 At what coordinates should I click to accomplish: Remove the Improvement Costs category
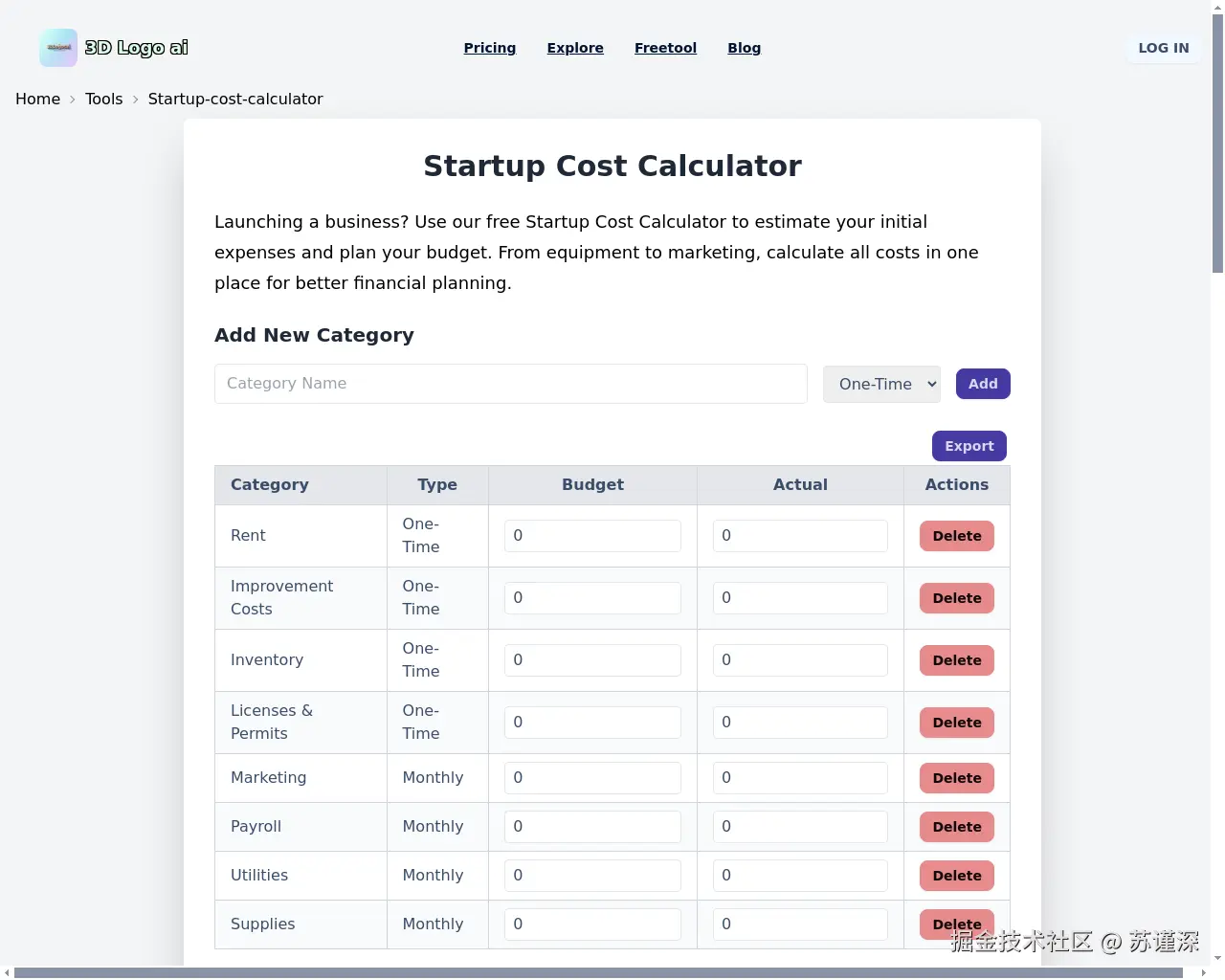956,598
